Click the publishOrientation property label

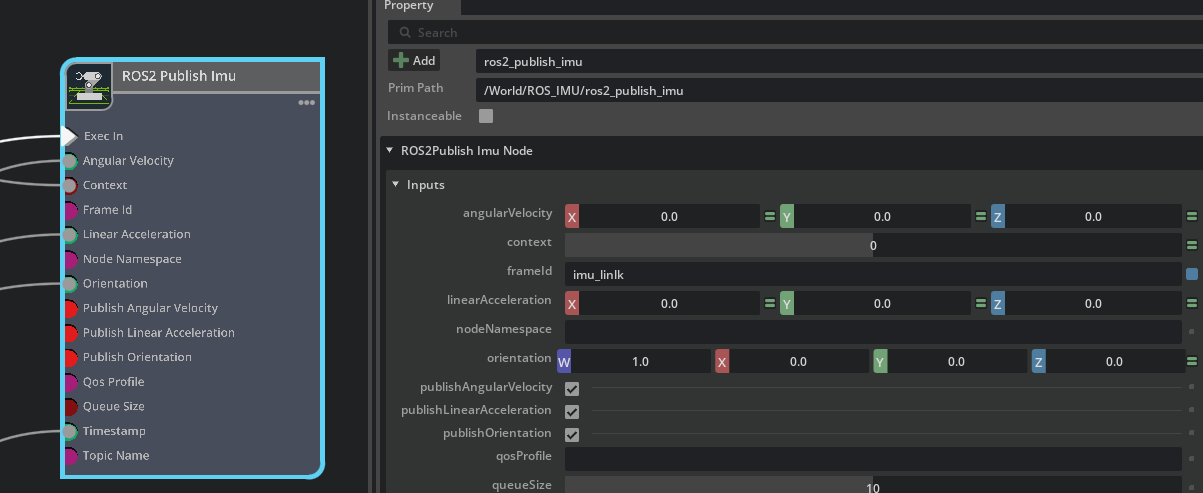[498, 433]
